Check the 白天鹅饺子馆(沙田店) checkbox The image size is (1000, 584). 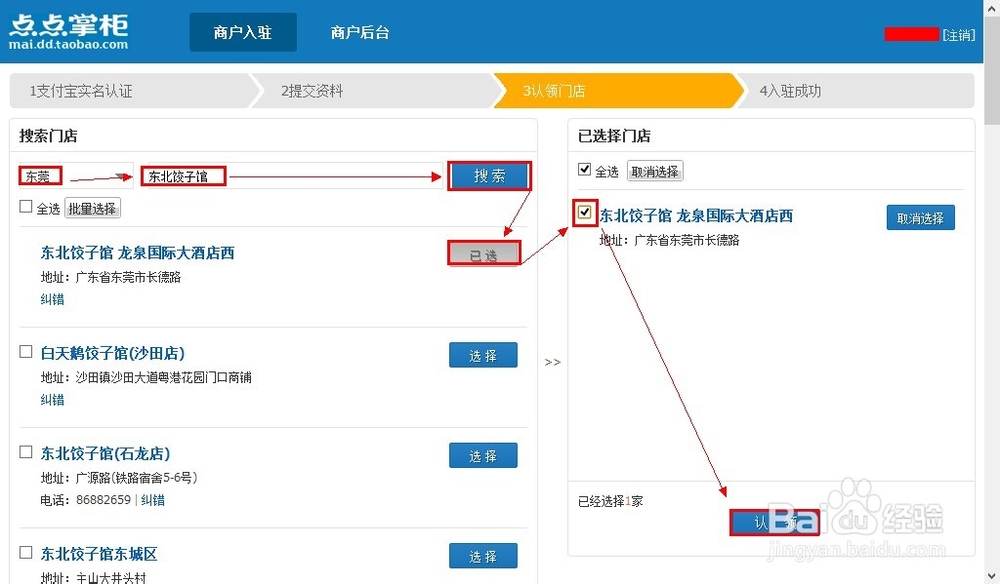pos(25,352)
